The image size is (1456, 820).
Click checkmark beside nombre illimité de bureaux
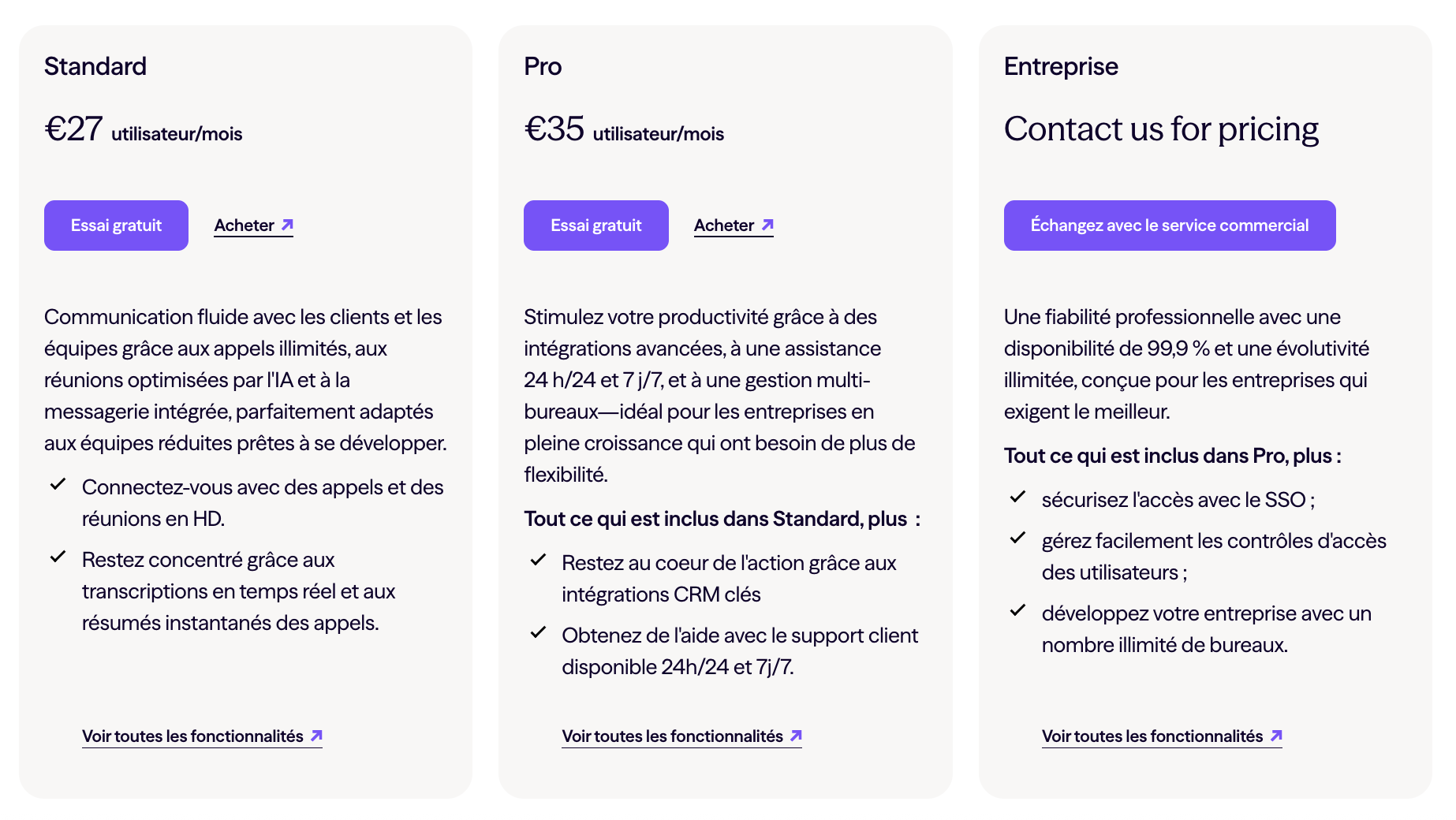[1017, 610]
